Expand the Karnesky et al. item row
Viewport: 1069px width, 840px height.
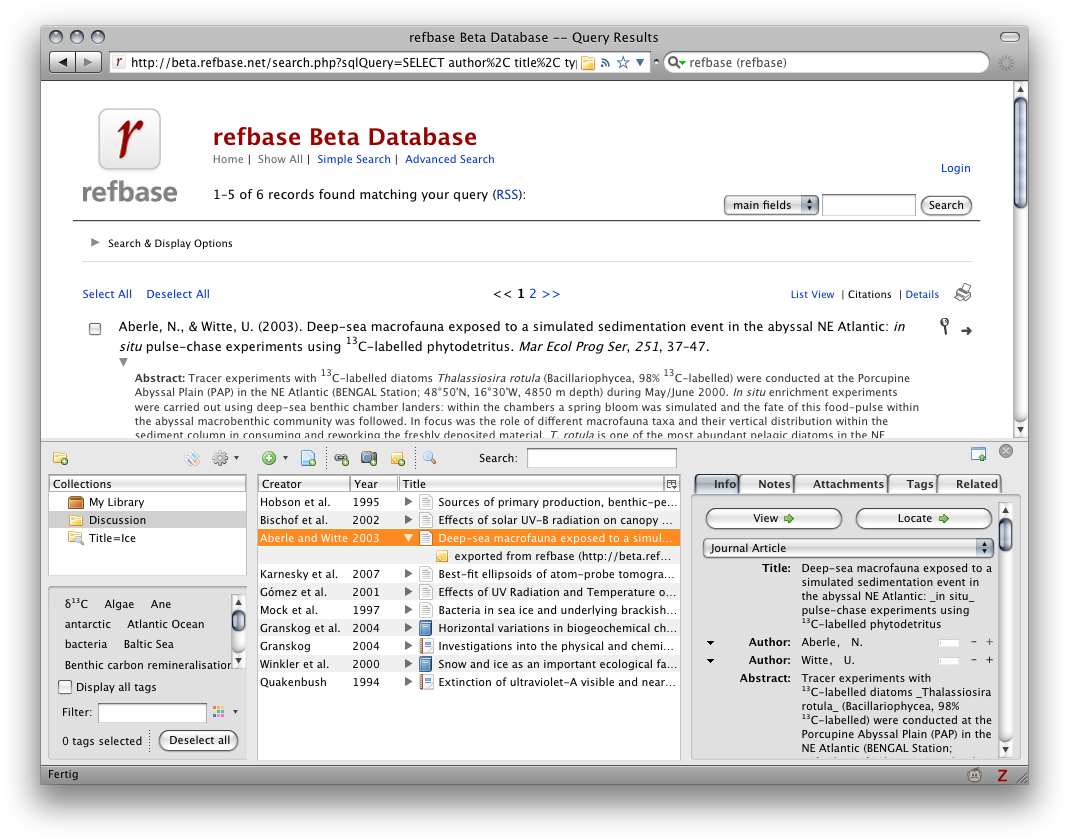click(408, 574)
